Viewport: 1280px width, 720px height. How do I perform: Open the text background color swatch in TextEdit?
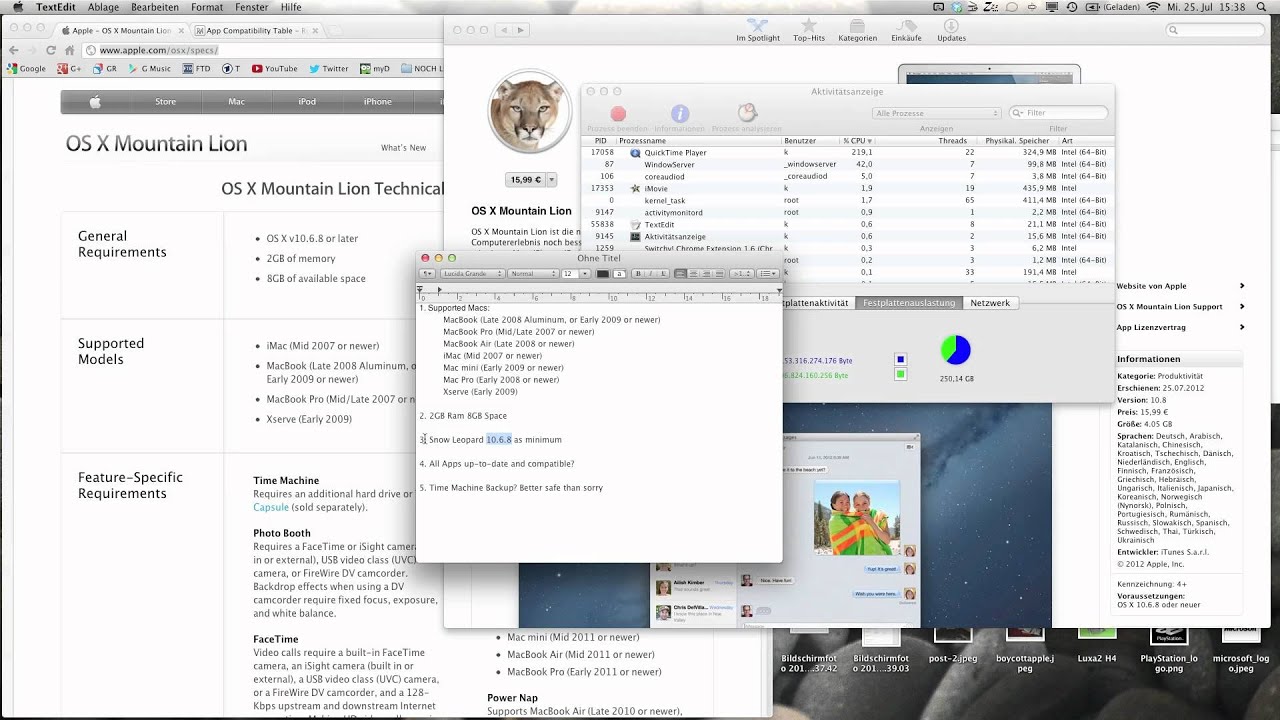[619, 274]
